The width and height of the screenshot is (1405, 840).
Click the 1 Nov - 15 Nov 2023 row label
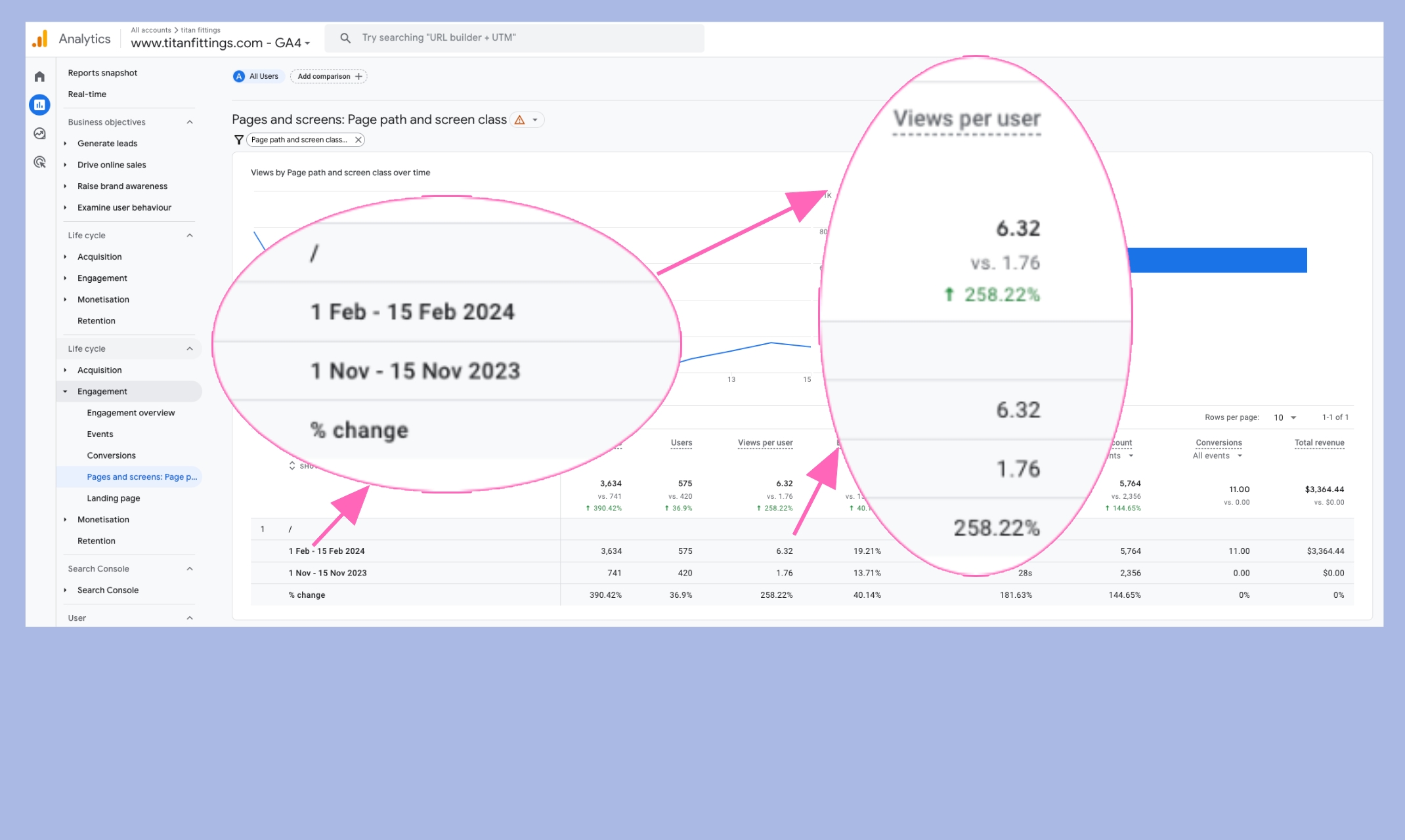328,573
